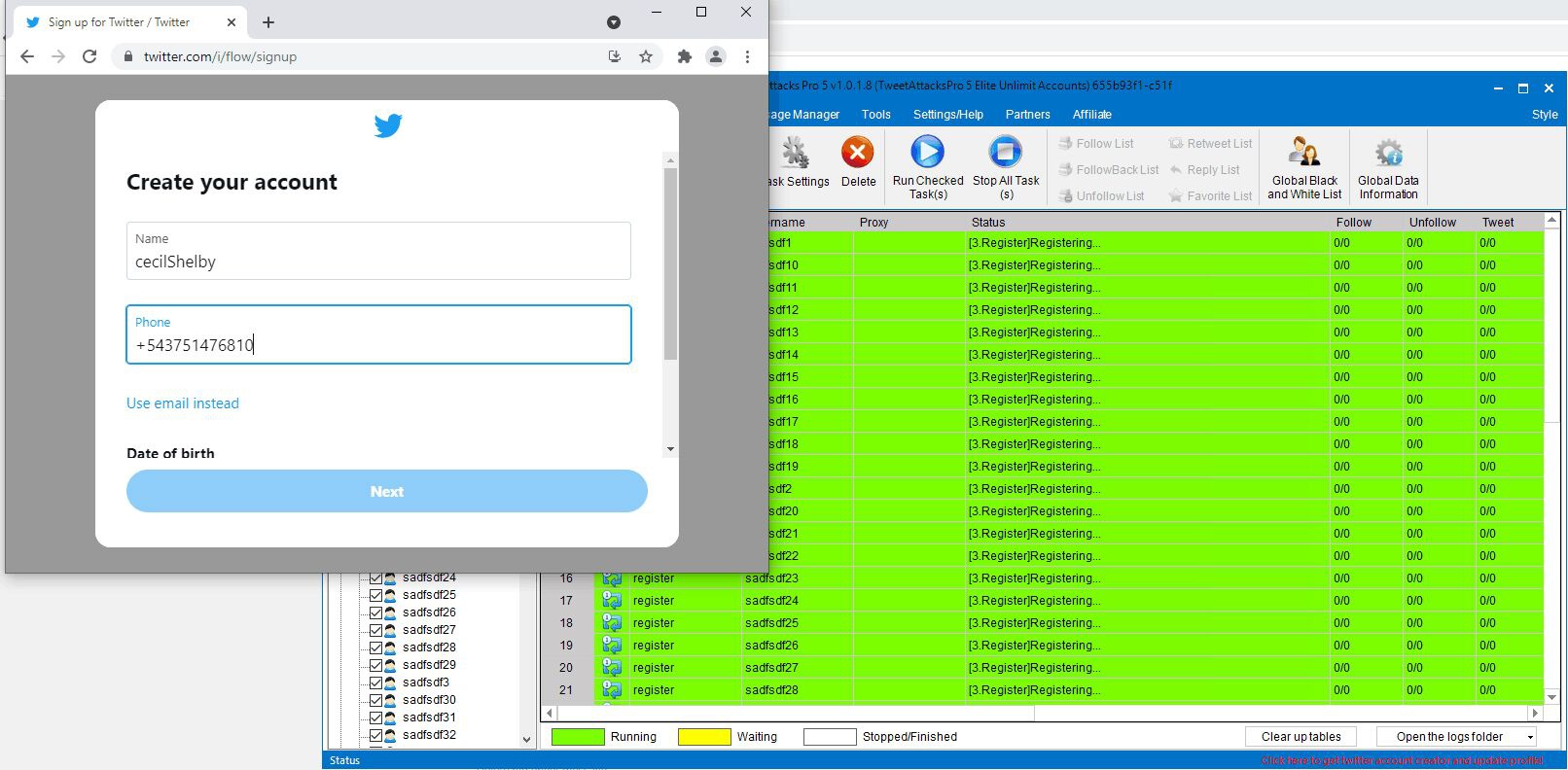Image resolution: width=1568 pixels, height=770 pixels.
Task: Sort by Unfollow column header
Action: tap(1438, 223)
